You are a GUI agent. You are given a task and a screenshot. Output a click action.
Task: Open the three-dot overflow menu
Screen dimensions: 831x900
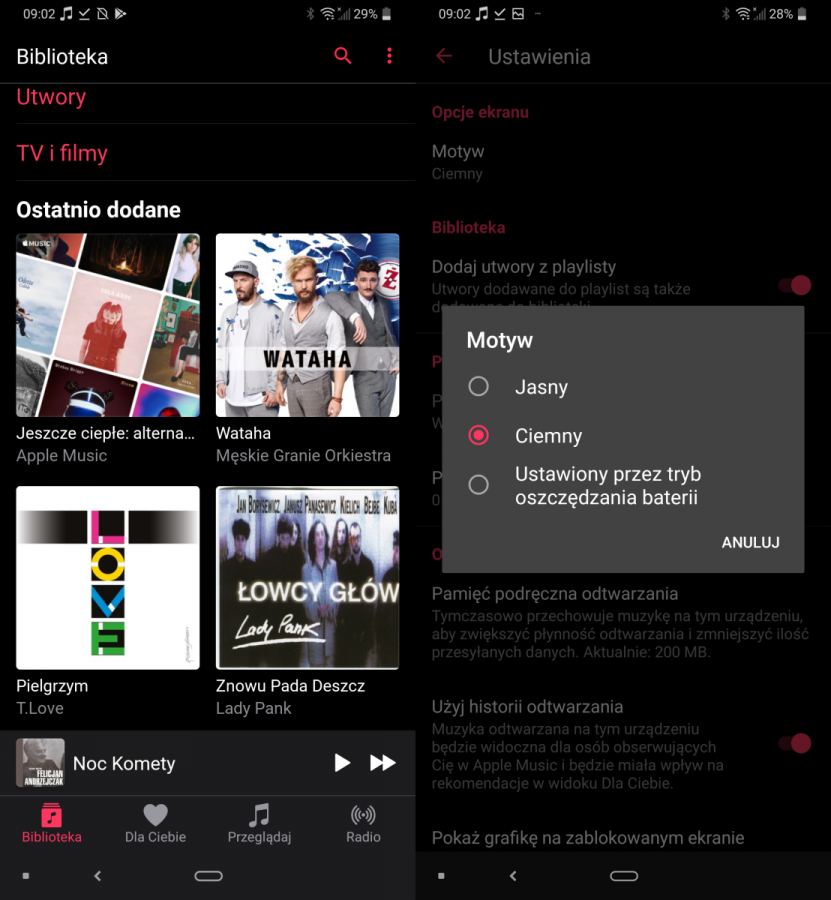coord(390,56)
